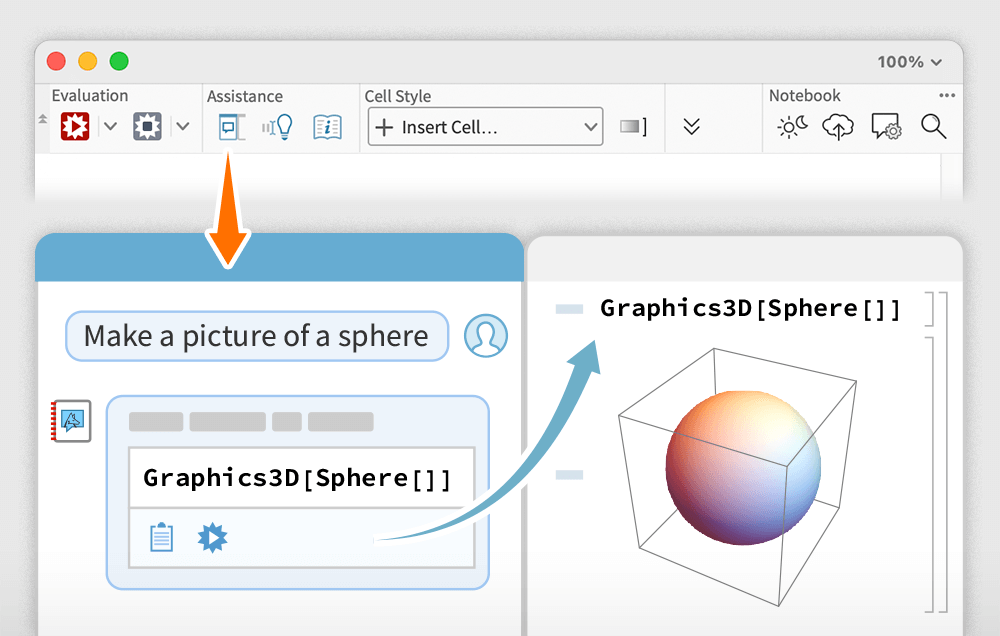
Task: Collapse the toolbar with the left-edge arrow
Action: 42,119
